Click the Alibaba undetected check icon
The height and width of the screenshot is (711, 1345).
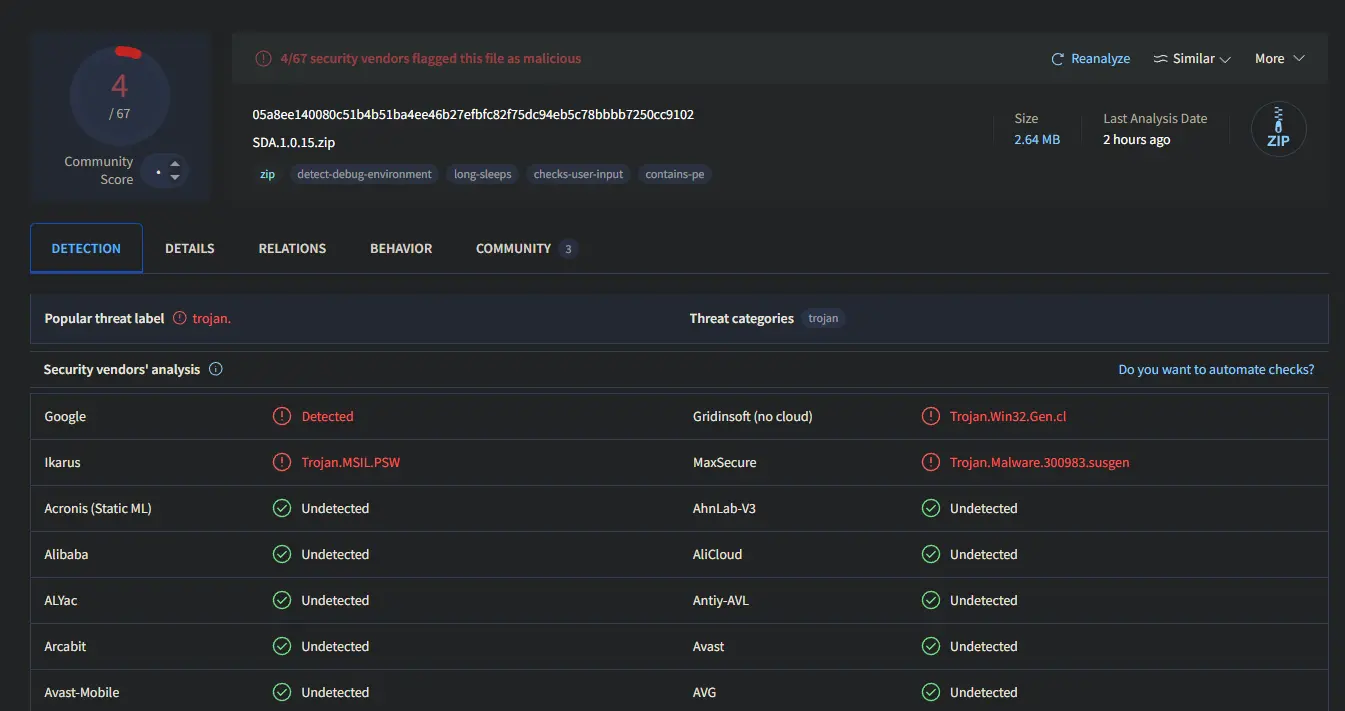click(x=282, y=554)
